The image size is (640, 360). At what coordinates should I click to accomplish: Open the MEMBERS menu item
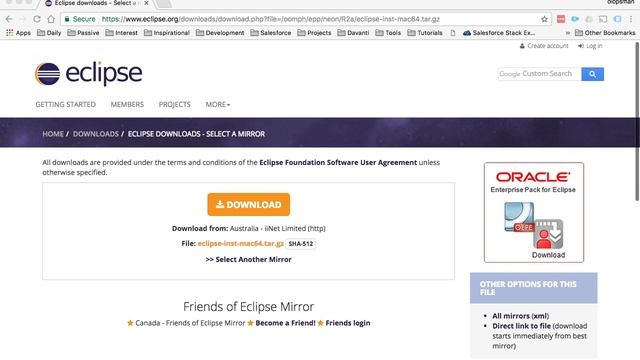[127, 104]
